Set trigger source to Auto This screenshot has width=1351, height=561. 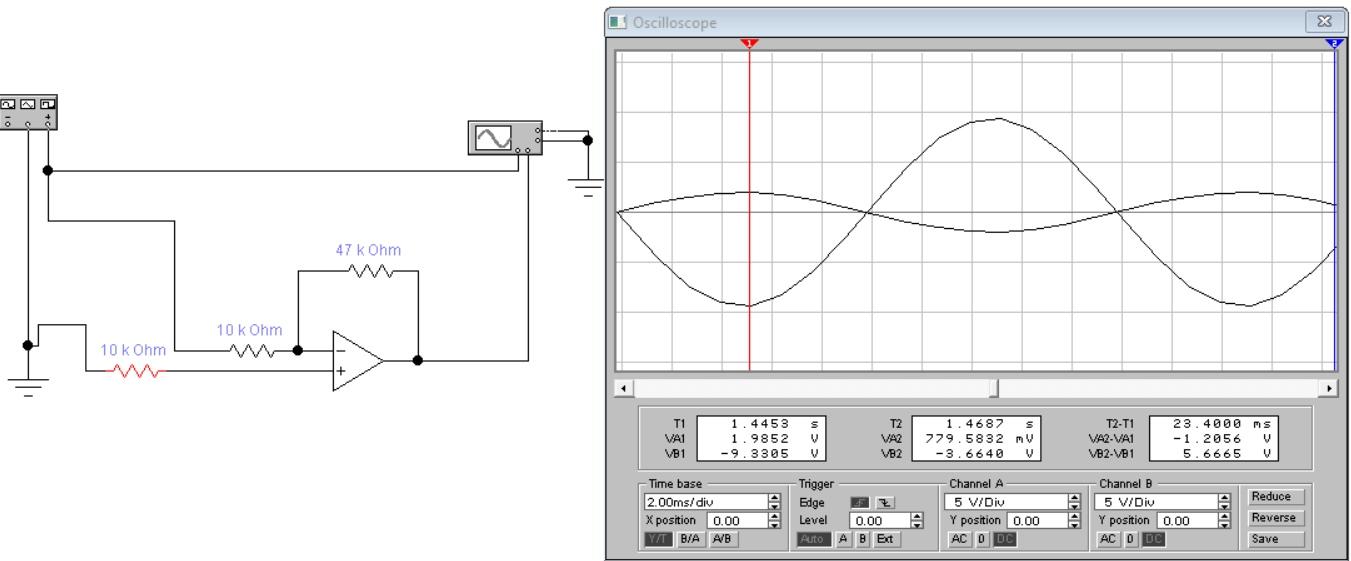[814, 539]
